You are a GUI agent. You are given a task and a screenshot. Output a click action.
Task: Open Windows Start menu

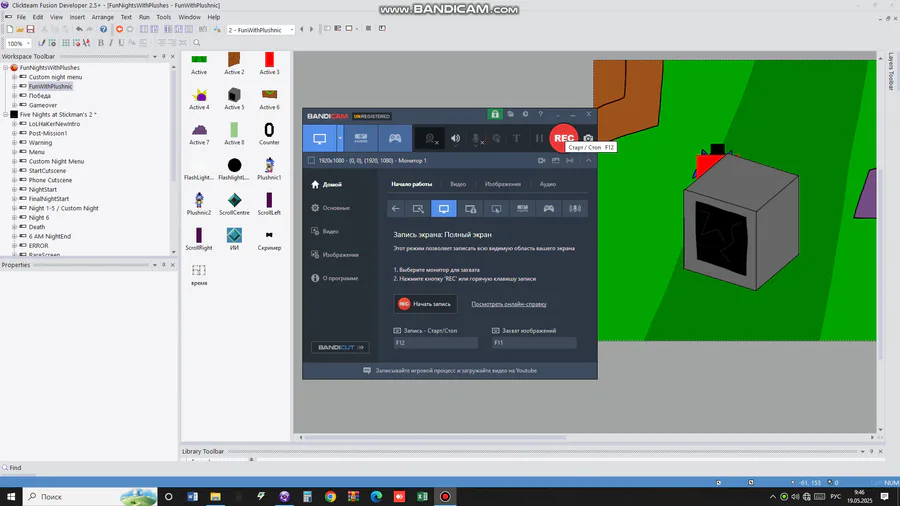(11, 496)
